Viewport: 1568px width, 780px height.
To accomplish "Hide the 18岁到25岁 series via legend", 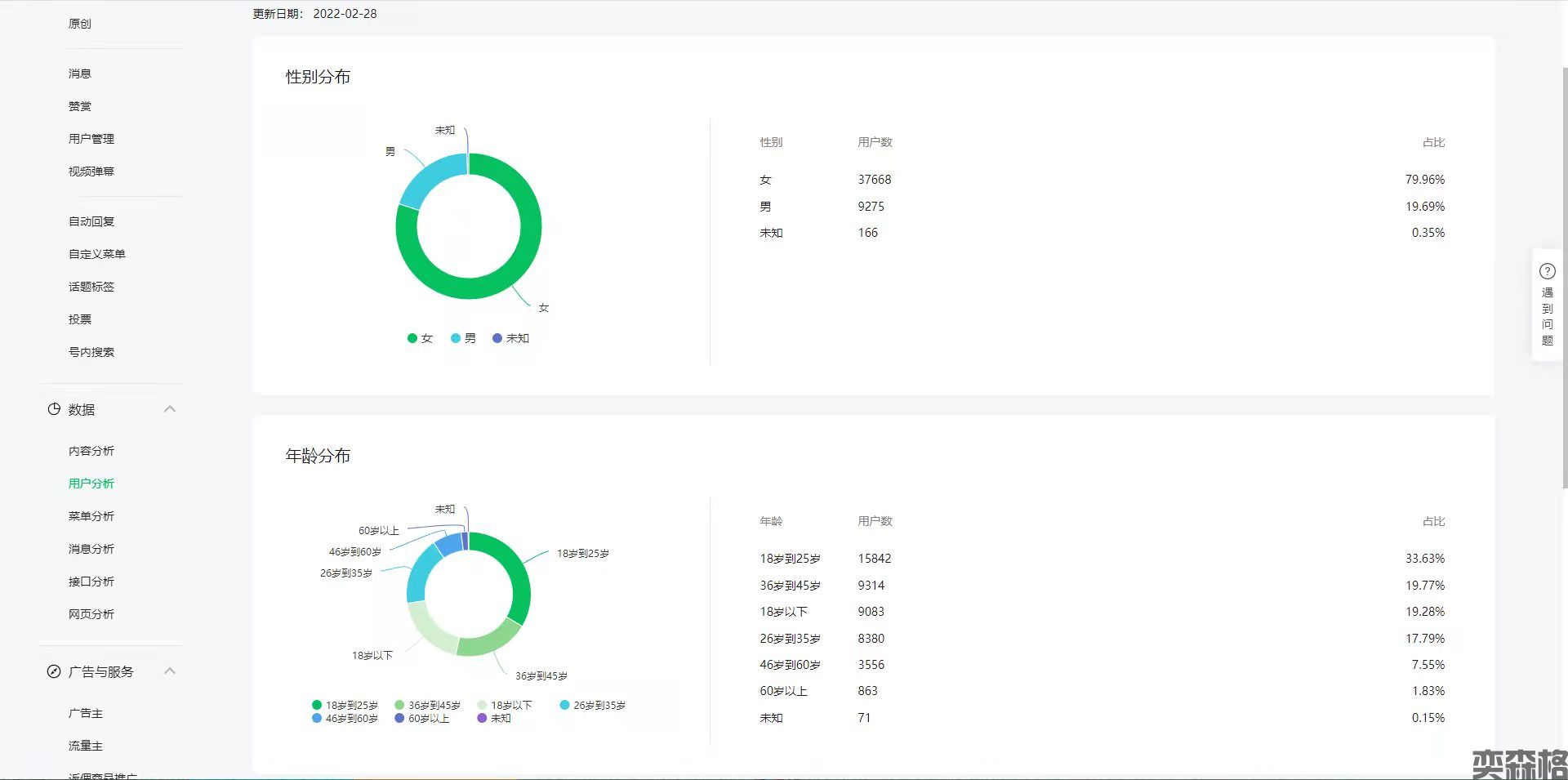I will coord(345,705).
